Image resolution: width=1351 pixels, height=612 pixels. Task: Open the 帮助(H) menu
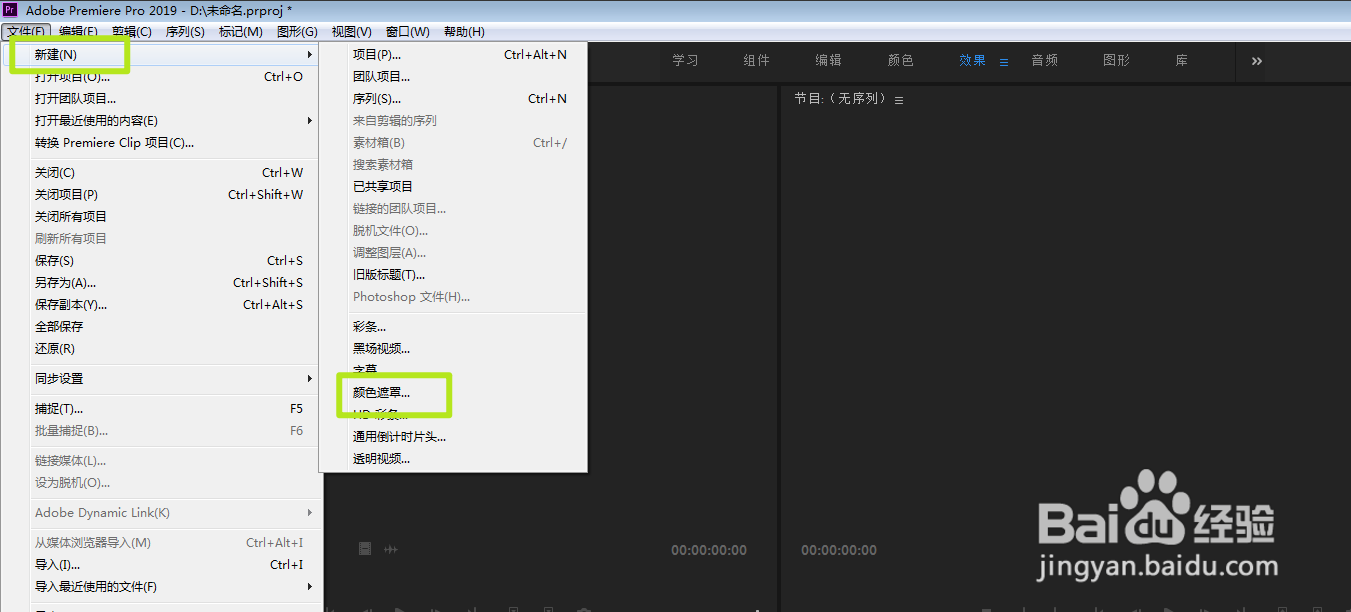click(463, 32)
